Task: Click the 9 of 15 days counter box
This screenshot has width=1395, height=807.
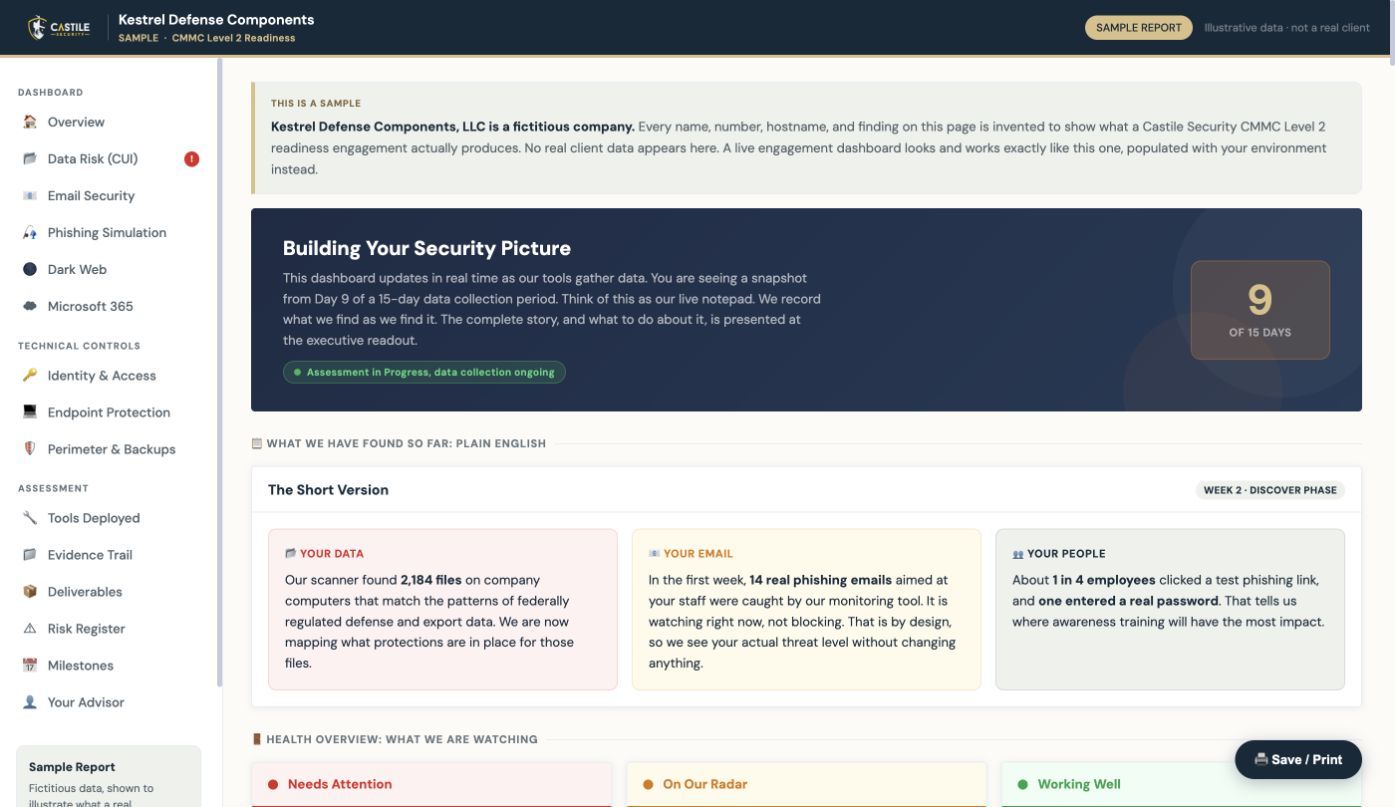Action: [x=1260, y=310]
